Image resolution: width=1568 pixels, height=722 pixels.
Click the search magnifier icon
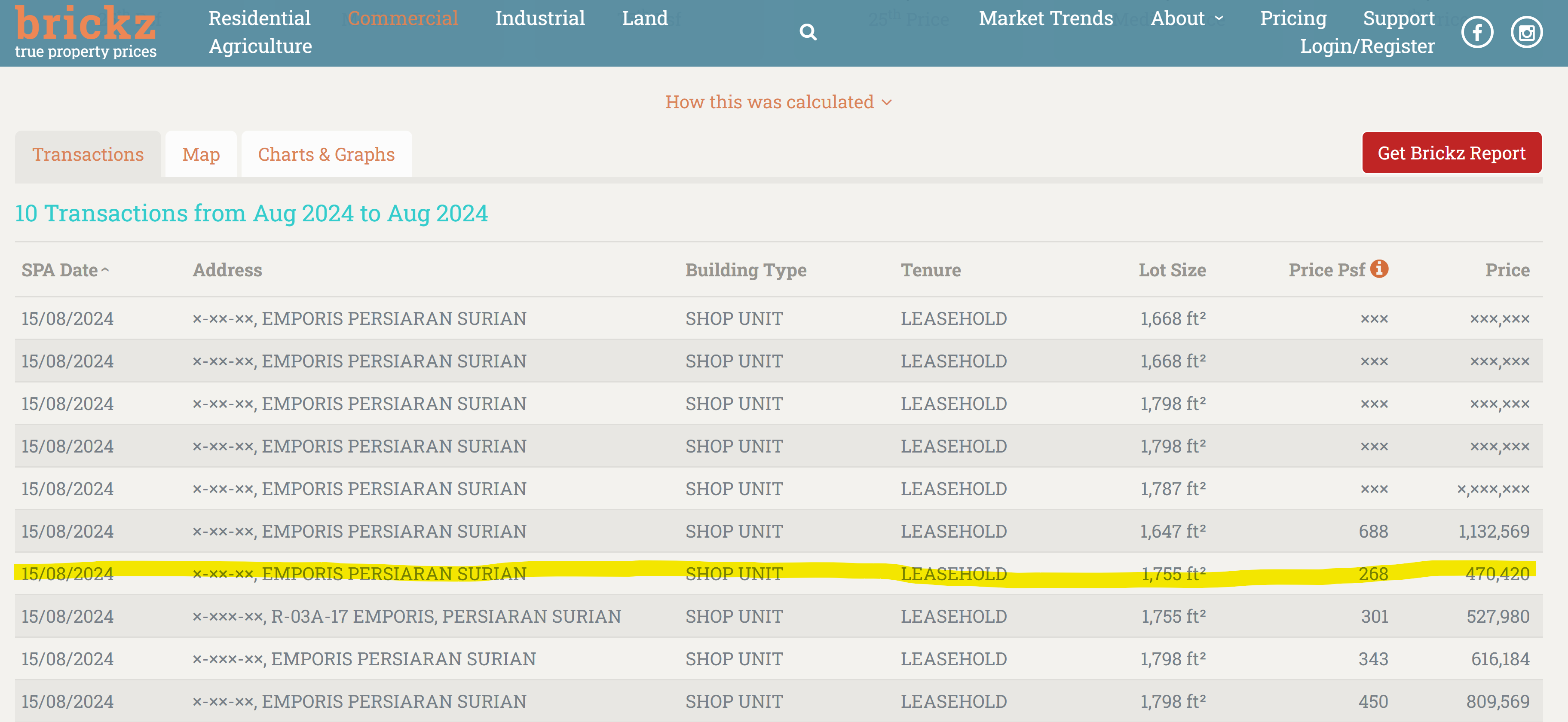[808, 32]
